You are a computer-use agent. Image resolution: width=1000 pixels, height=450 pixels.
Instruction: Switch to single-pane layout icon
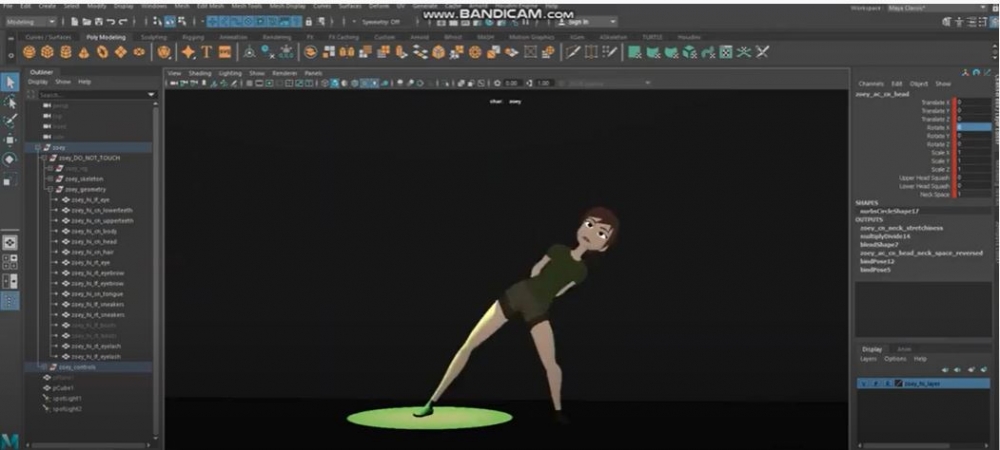coord(10,242)
